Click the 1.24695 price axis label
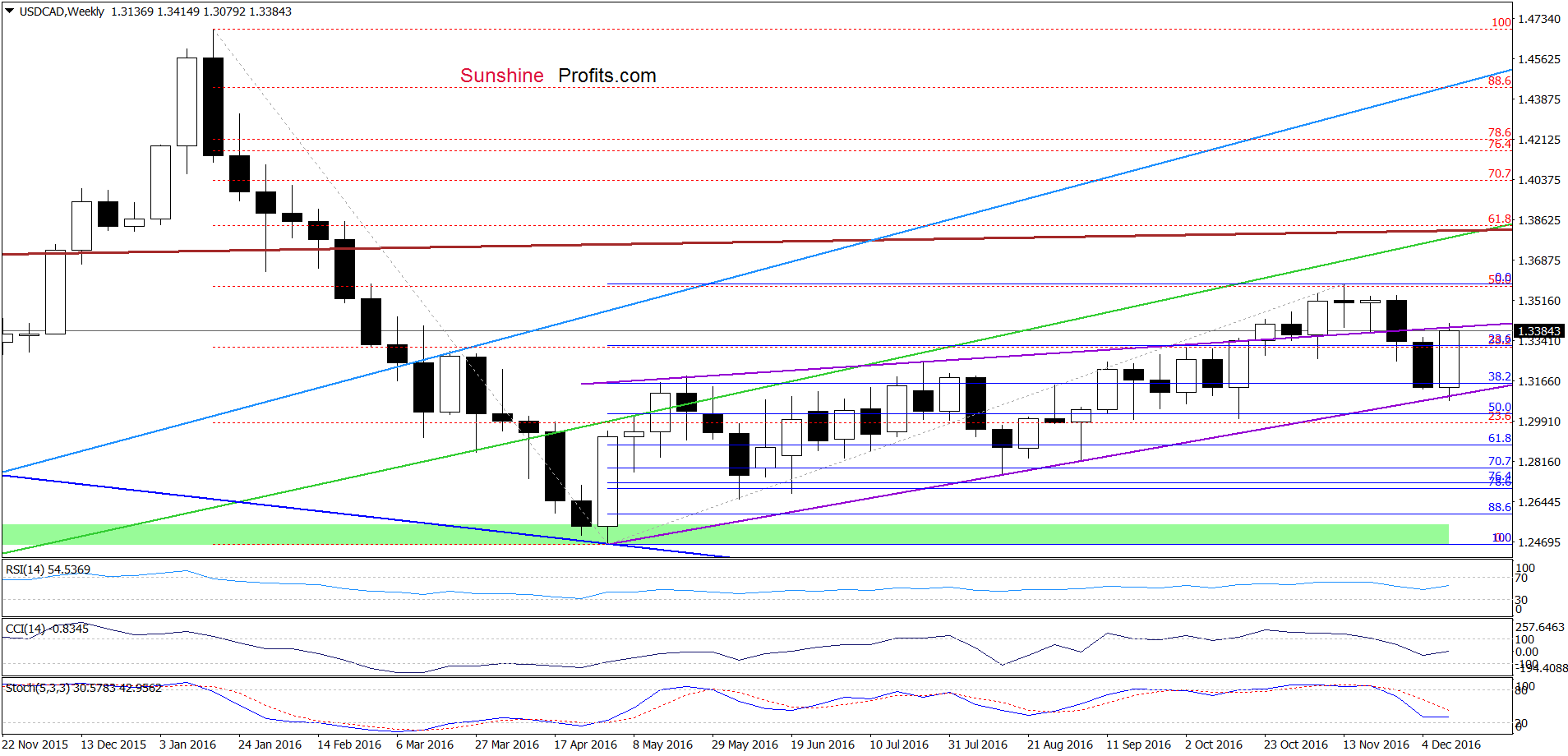The width and height of the screenshot is (1568, 756). 1538,542
